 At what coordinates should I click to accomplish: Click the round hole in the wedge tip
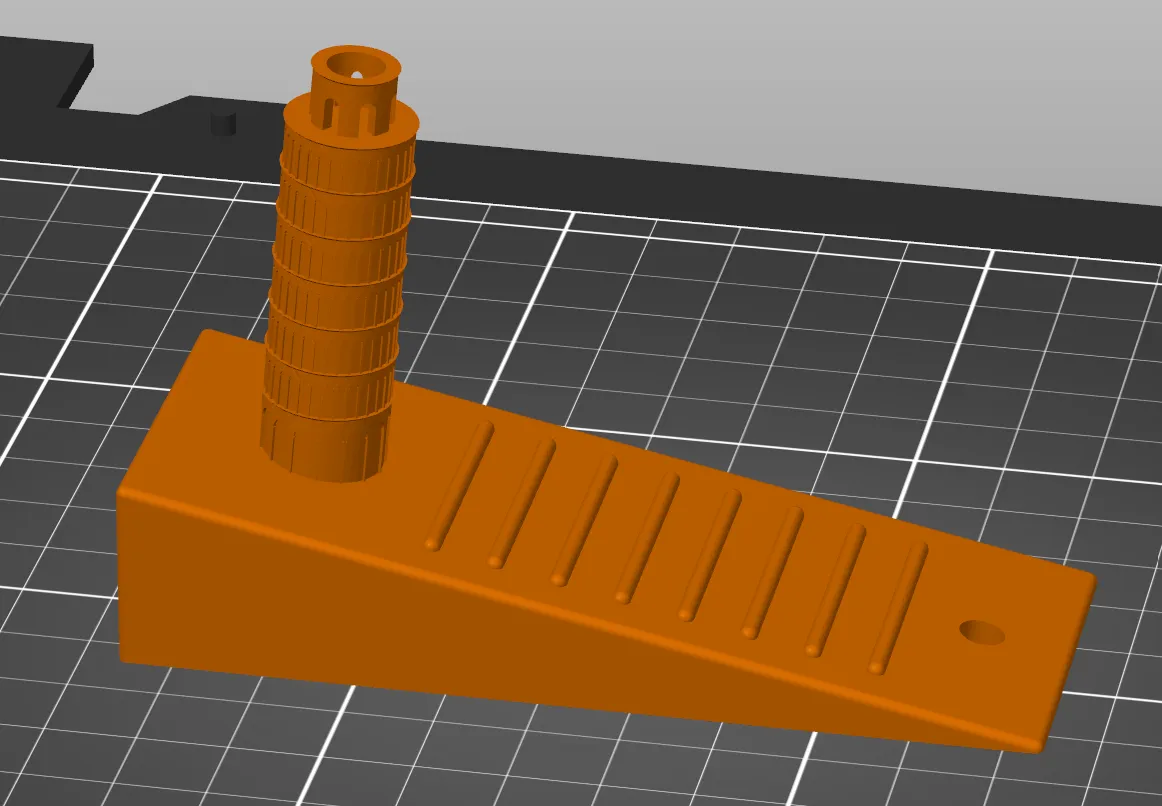coord(982,633)
